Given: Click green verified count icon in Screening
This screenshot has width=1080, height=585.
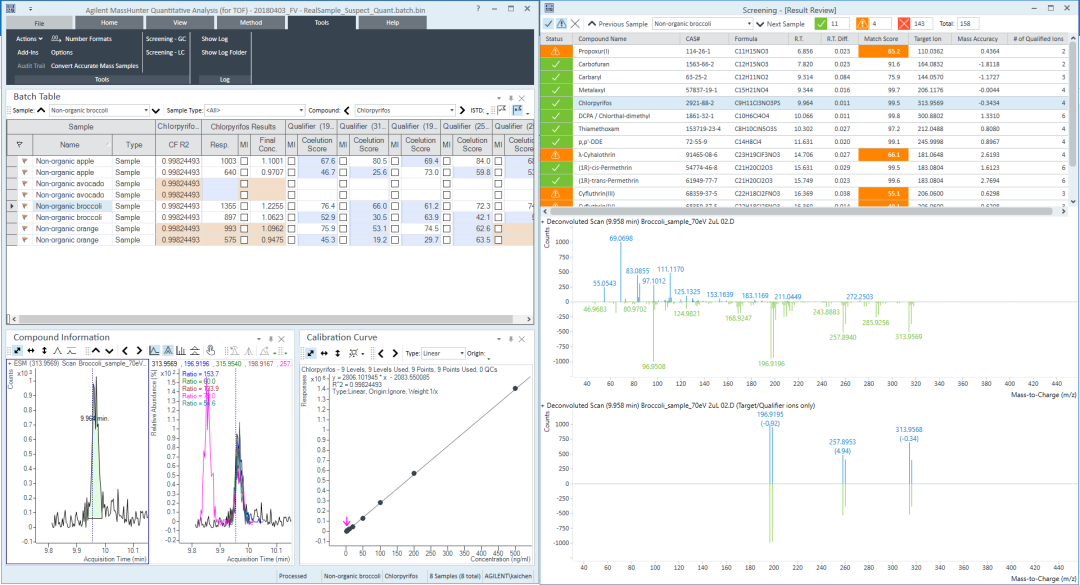Looking at the screenshot, I should click(820, 23).
